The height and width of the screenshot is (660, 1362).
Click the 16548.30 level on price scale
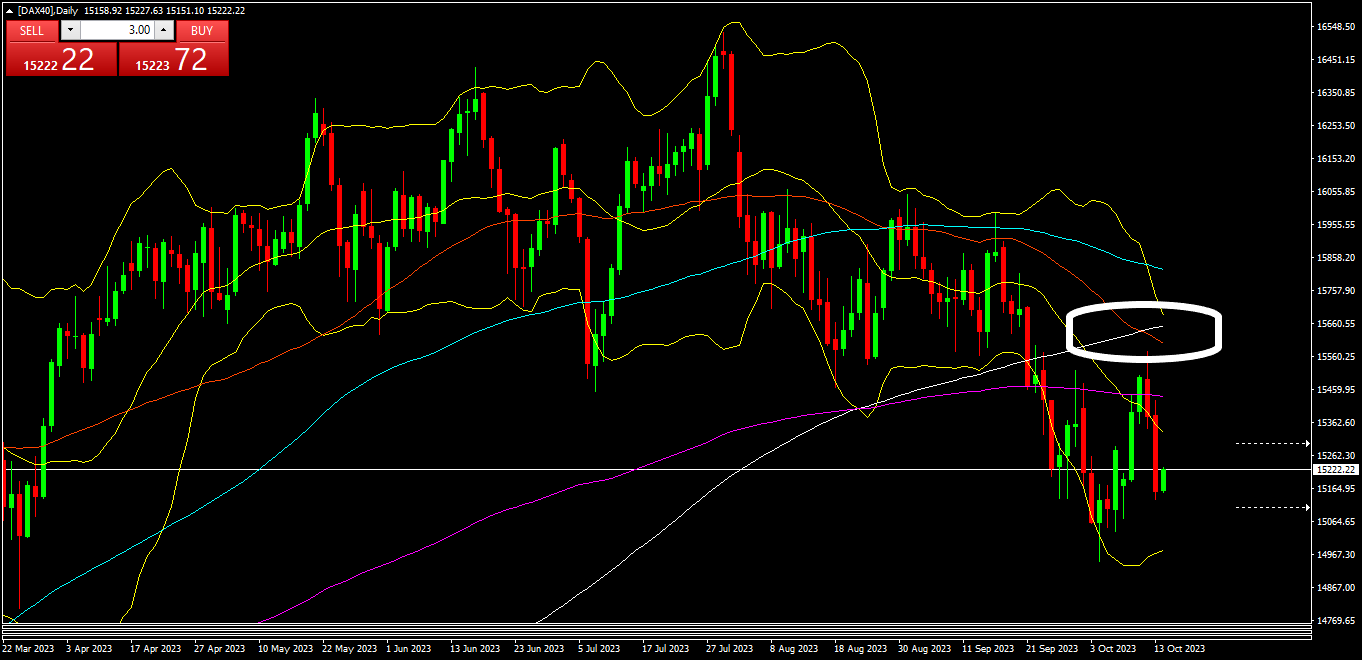pyautogui.click(x=1336, y=27)
